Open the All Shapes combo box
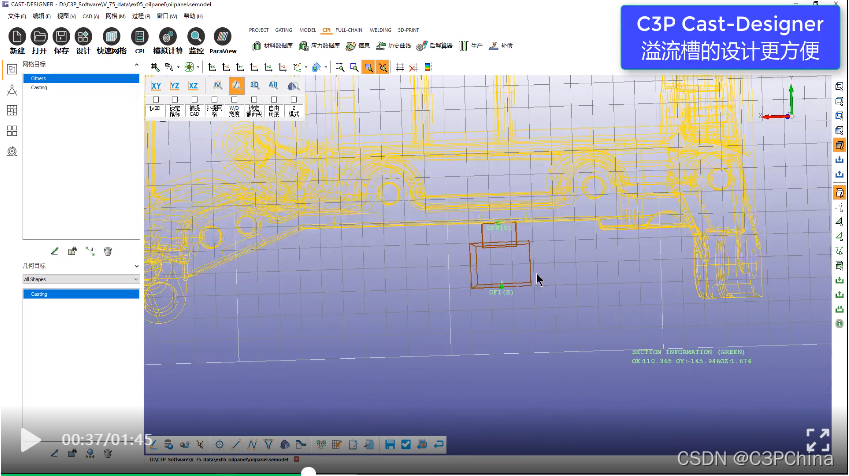 [x=81, y=279]
